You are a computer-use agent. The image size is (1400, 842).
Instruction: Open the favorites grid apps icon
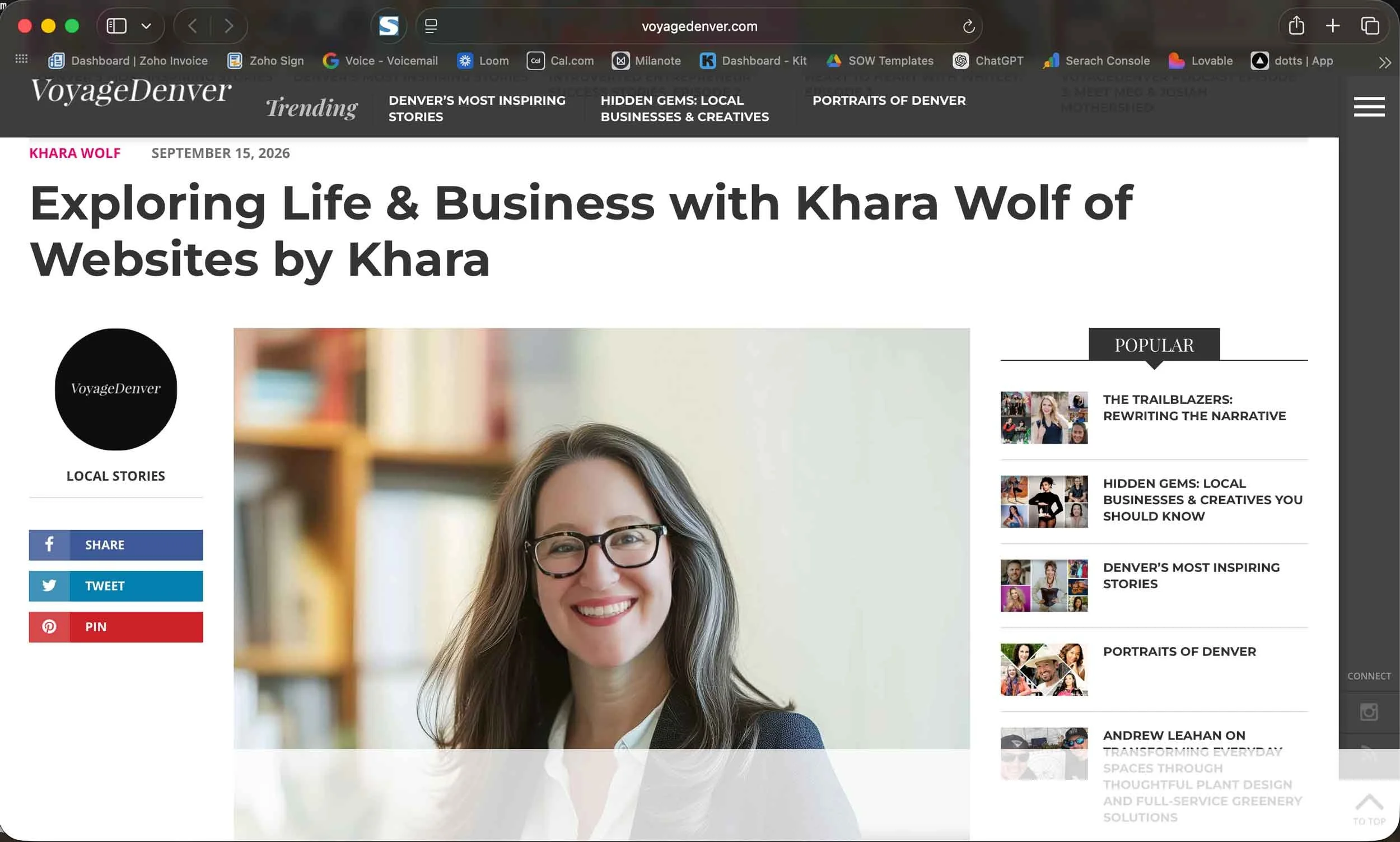click(x=21, y=59)
